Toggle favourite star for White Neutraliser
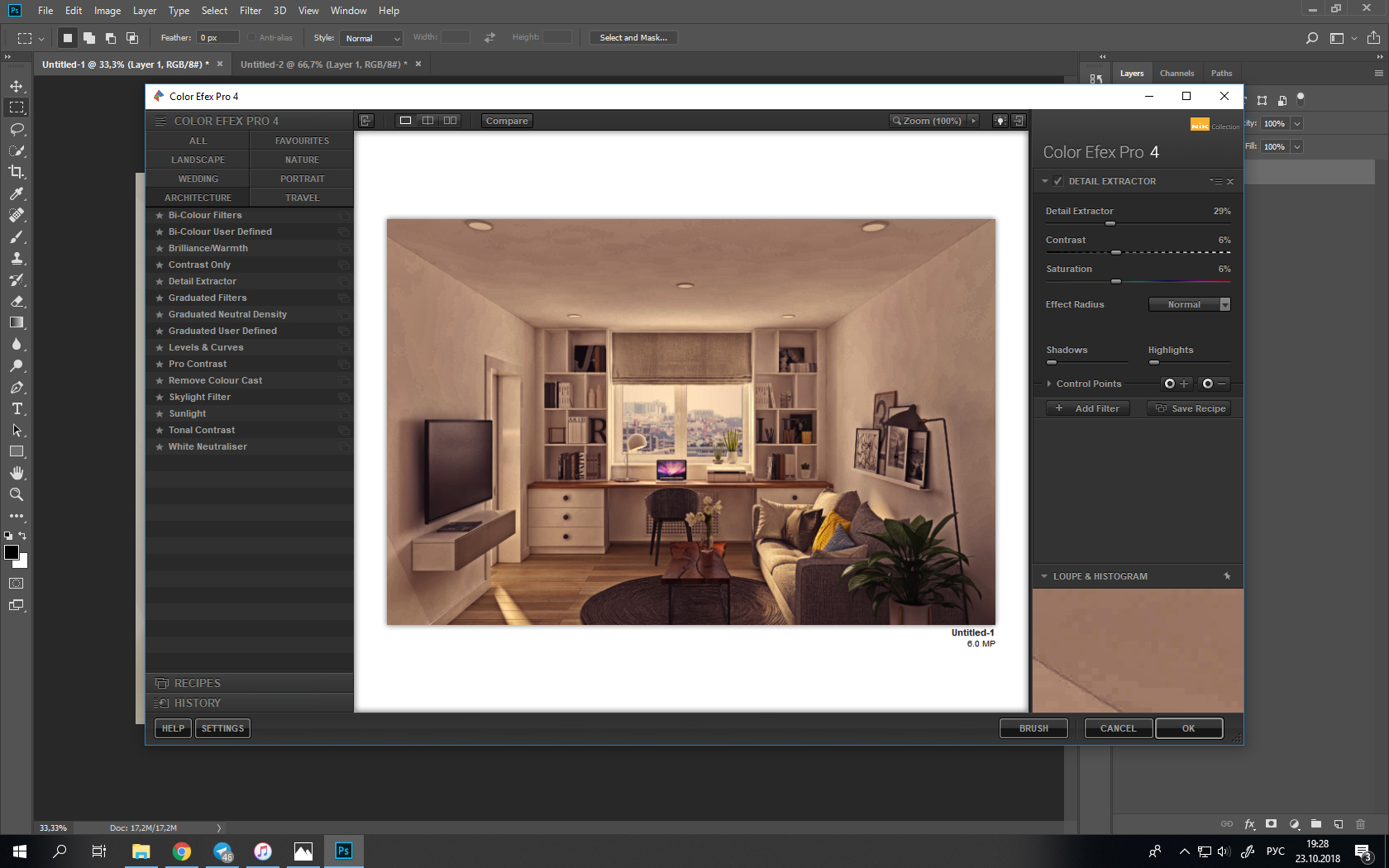The height and width of the screenshot is (868, 1389). (x=160, y=446)
